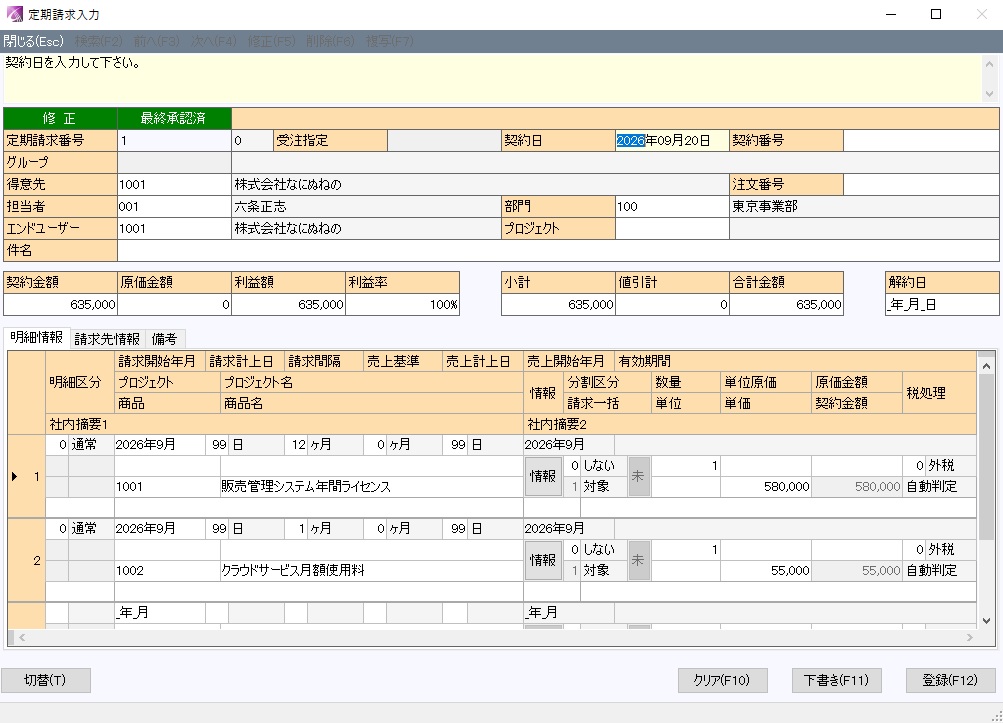Click 東京事業部 department name

pos(765,206)
